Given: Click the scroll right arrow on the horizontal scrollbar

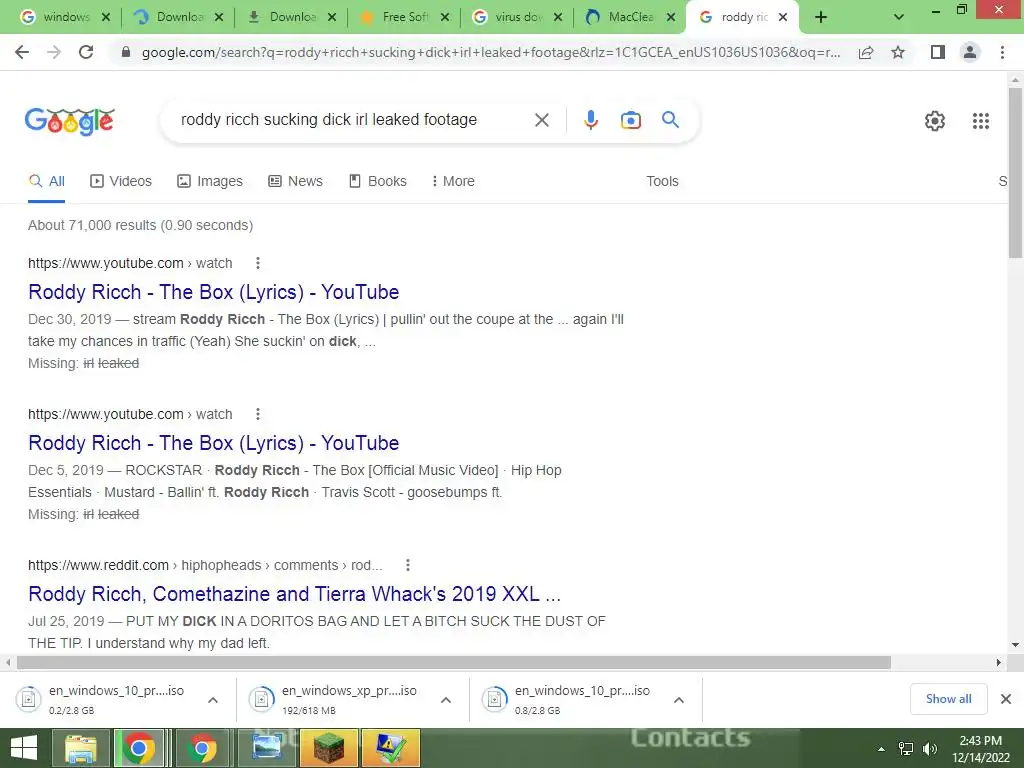Looking at the screenshot, I should click(x=999, y=663).
